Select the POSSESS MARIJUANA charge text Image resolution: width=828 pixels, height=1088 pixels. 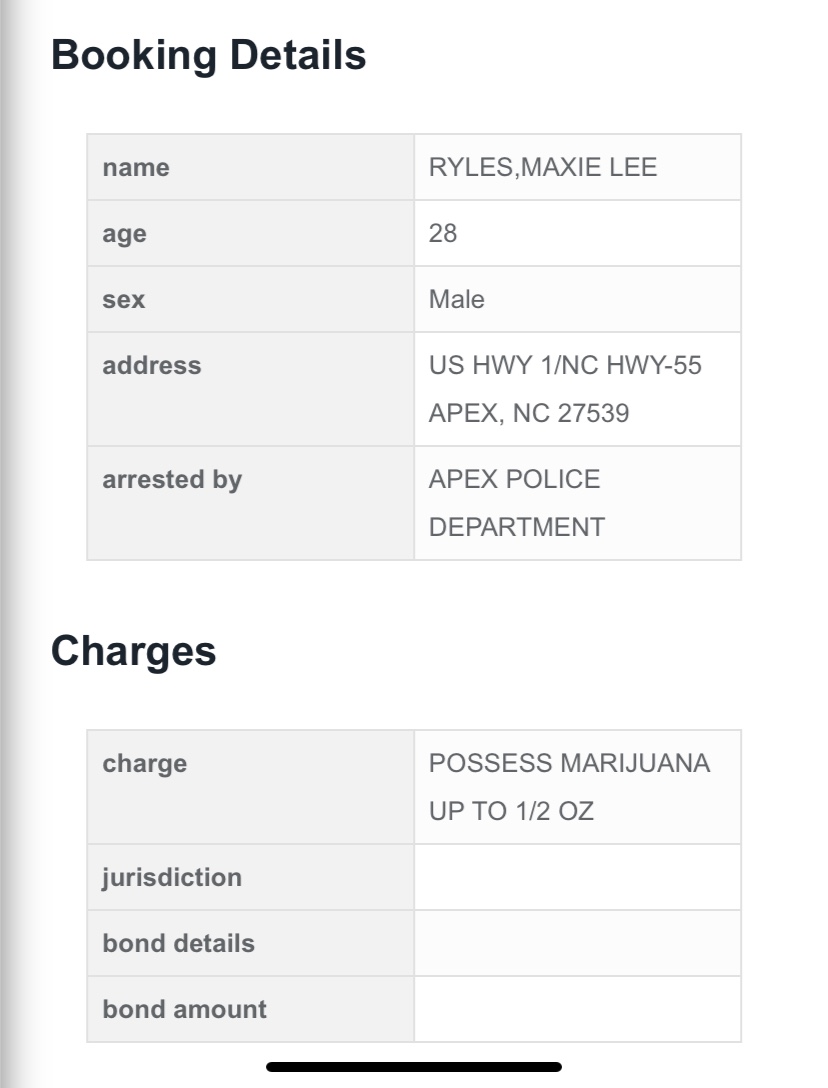point(569,764)
